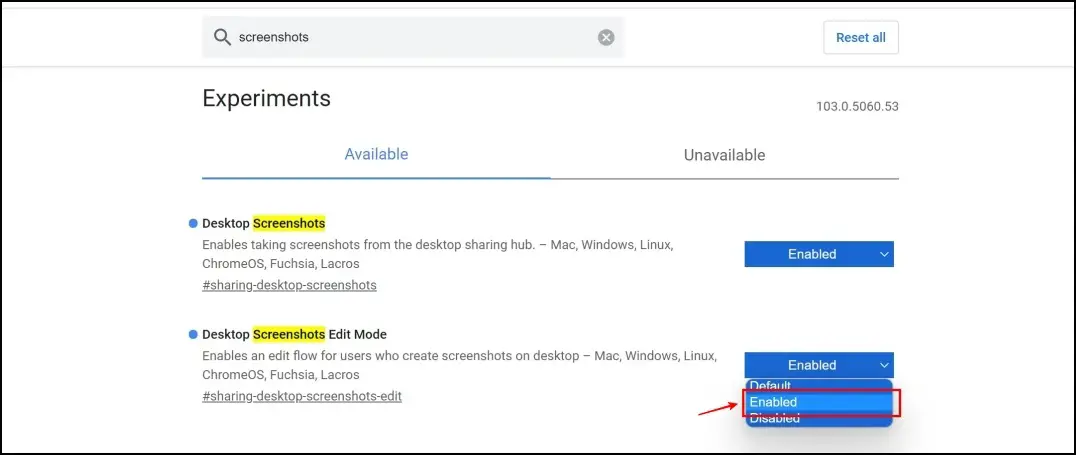Click the screenshots search input field
This screenshot has height=455, width=1076.
click(413, 37)
